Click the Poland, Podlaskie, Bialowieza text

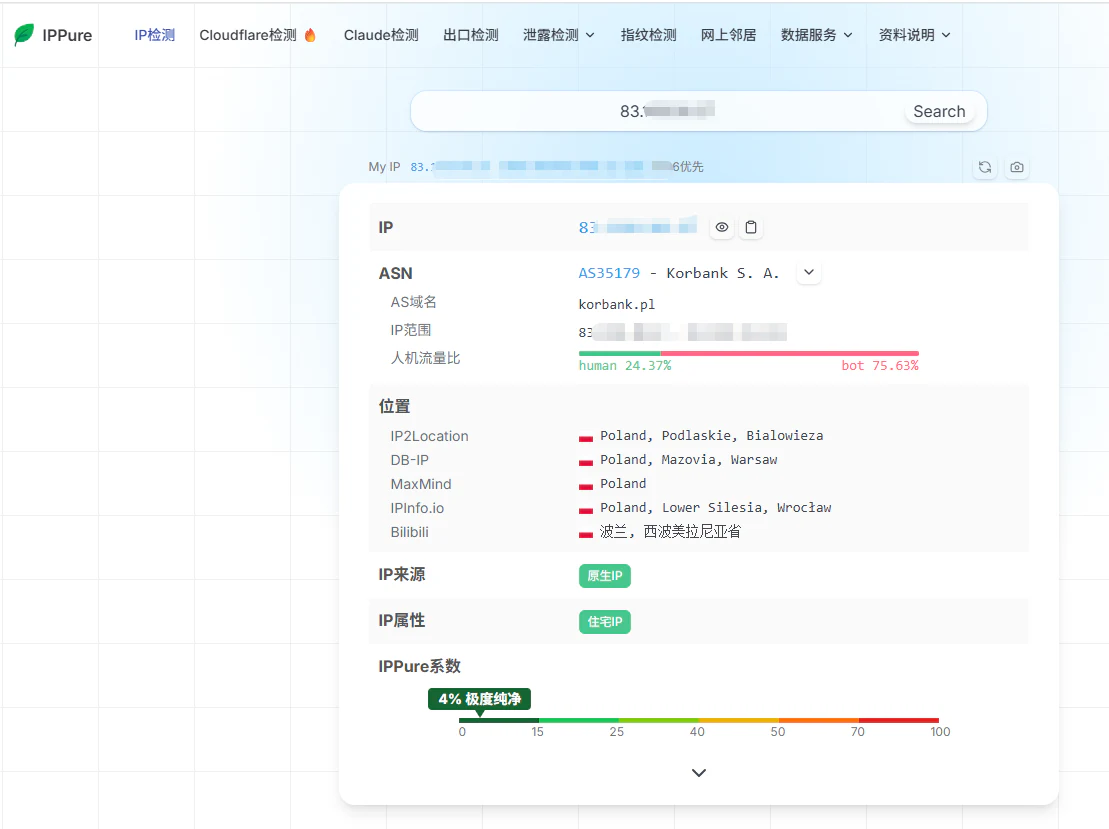712,436
